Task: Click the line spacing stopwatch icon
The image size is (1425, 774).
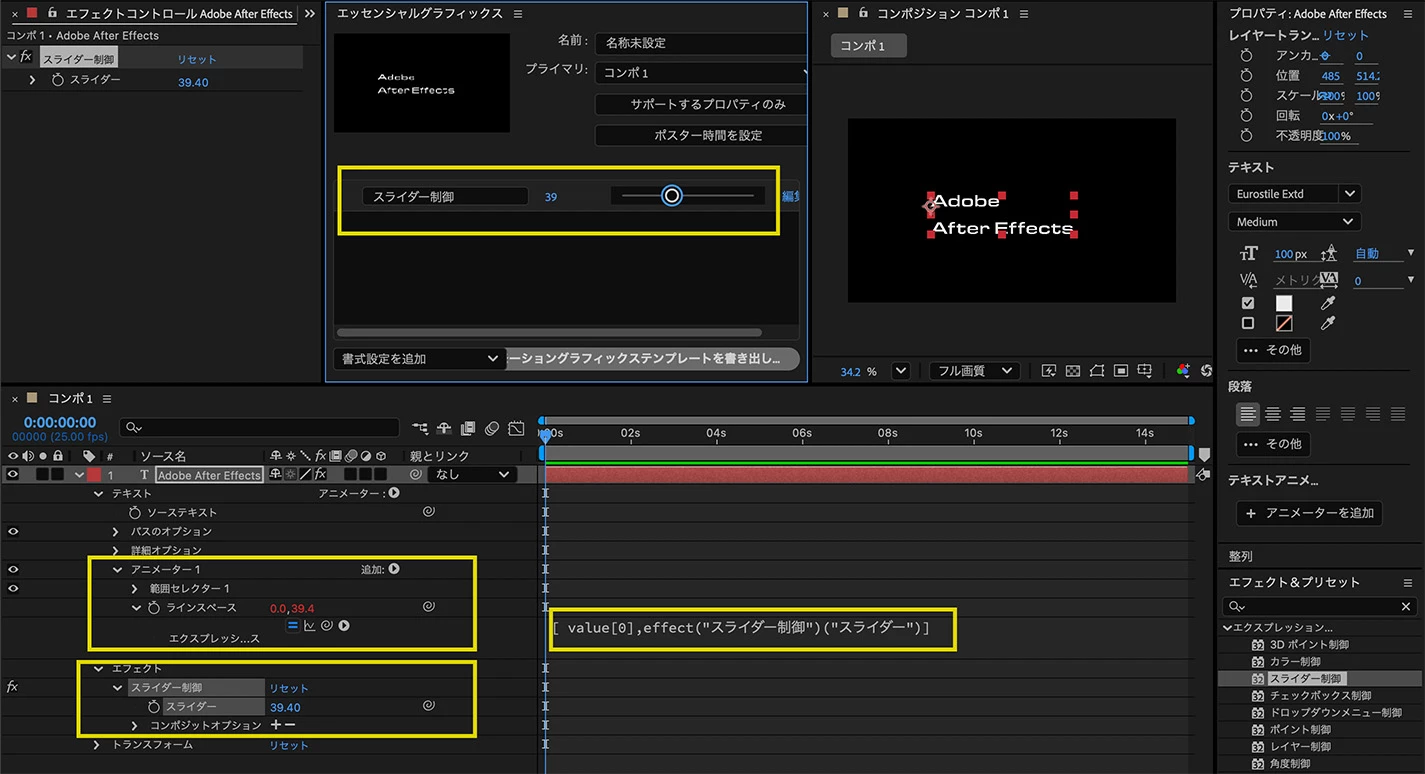Action: click(x=154, y=608)
